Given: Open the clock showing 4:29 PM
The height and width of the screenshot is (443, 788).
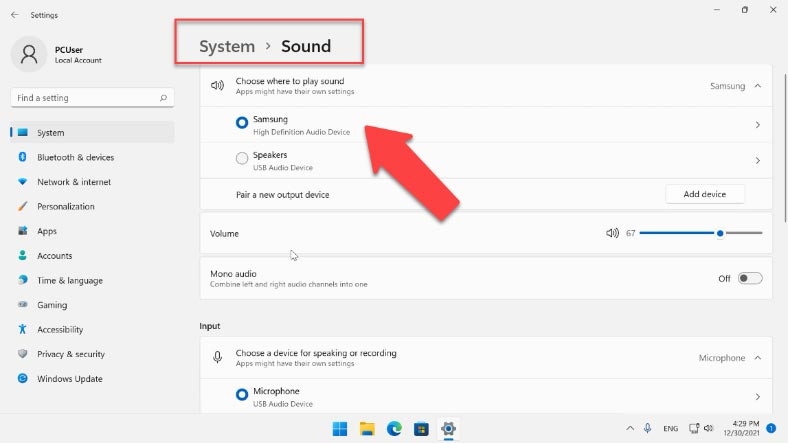Looking at the screenshot, I should click(741, 428).
